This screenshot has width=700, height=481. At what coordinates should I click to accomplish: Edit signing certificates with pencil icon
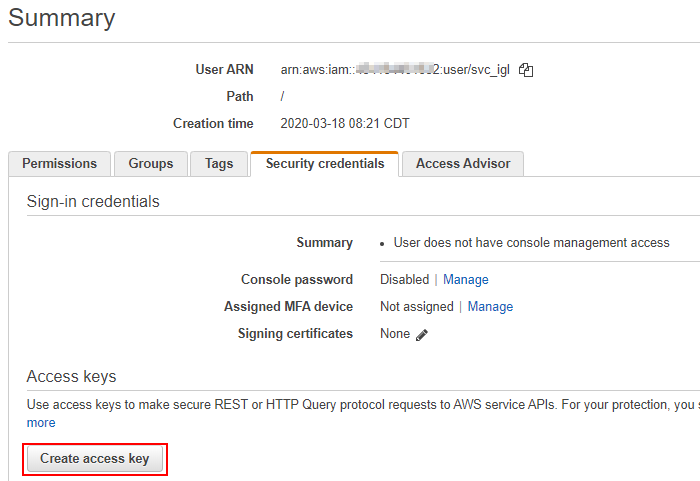point(422,335)
